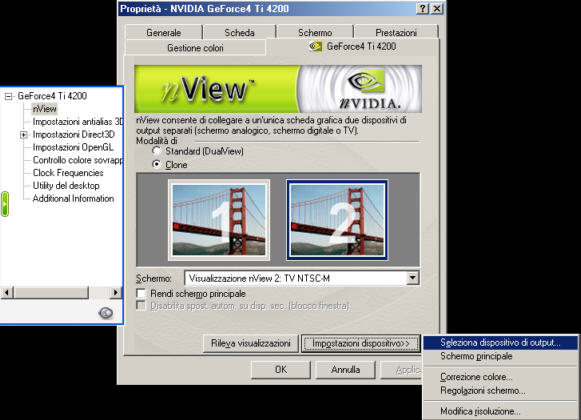Open Additional Information tree item
The image size is (581, 420).
tap(73, 199)
